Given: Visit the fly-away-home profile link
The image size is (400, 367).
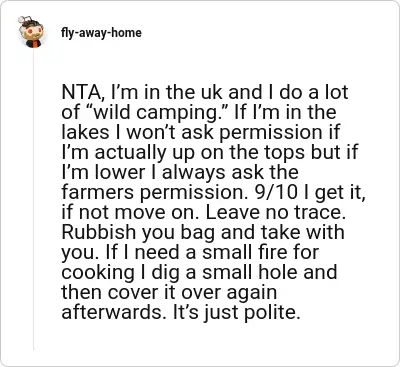Looking at the screenshot, I should coord(101,33).
